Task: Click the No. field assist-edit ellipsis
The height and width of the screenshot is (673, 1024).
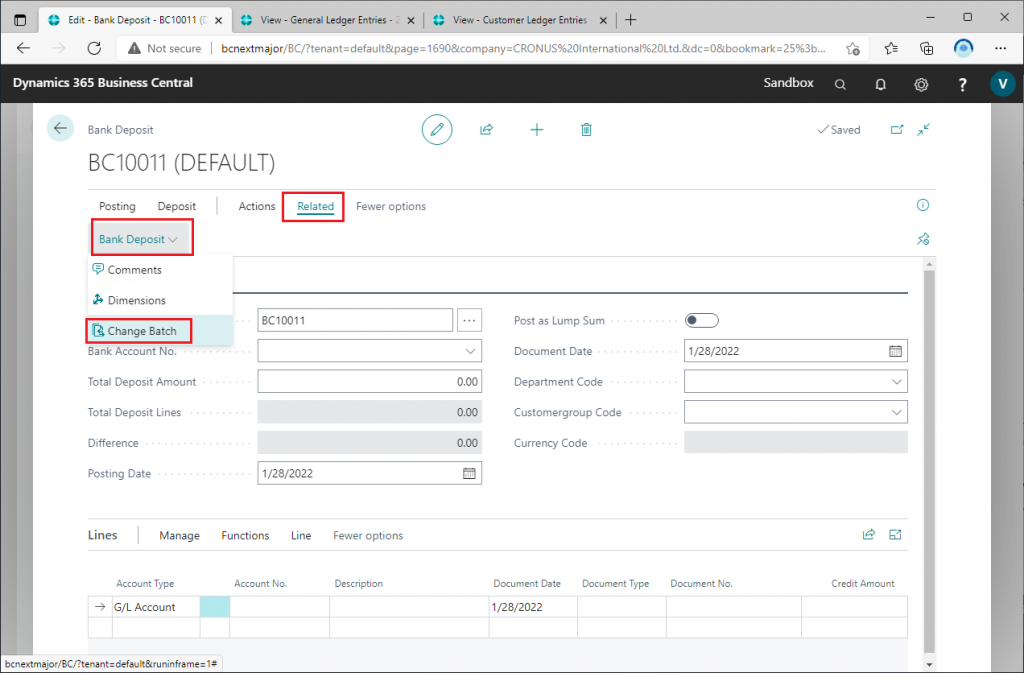Action: pyautogui.click(x=470, y=321)
